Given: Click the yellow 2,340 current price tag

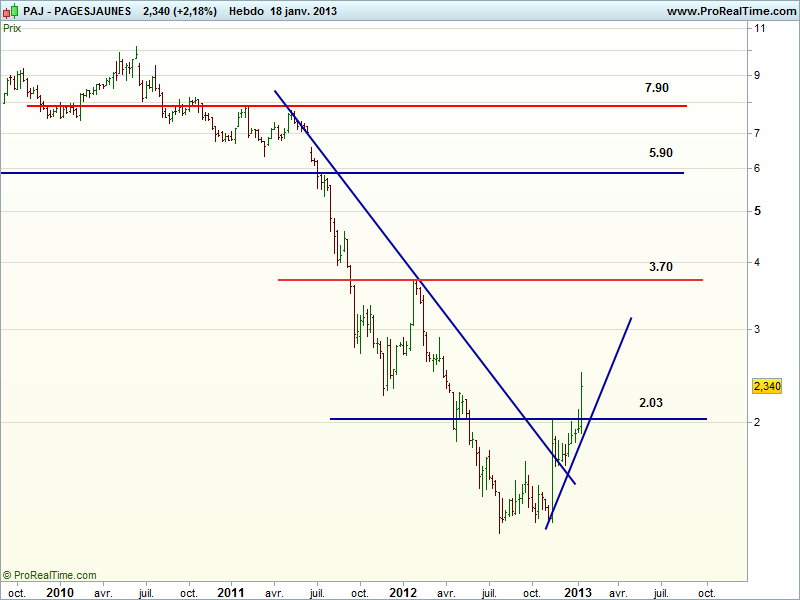Looking at the screenshot, I should click(766, 386).
